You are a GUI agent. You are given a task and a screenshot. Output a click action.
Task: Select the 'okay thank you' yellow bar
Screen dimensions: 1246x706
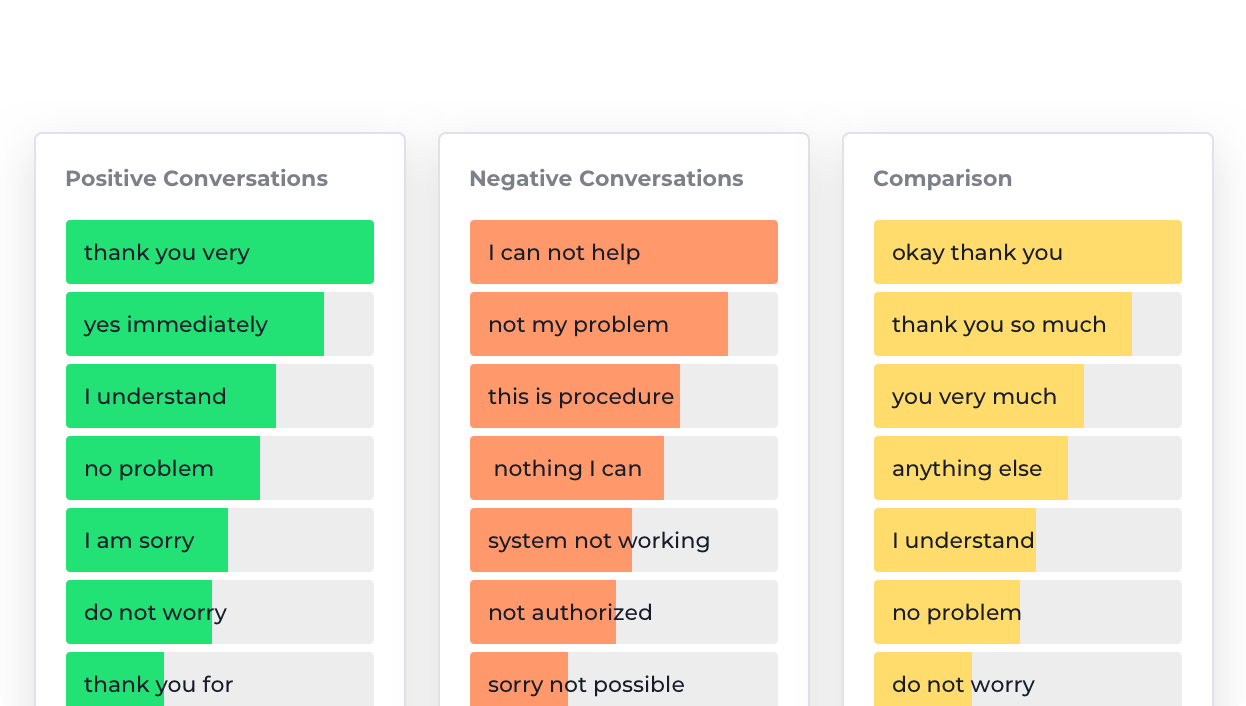click(x=1028, y=252)
